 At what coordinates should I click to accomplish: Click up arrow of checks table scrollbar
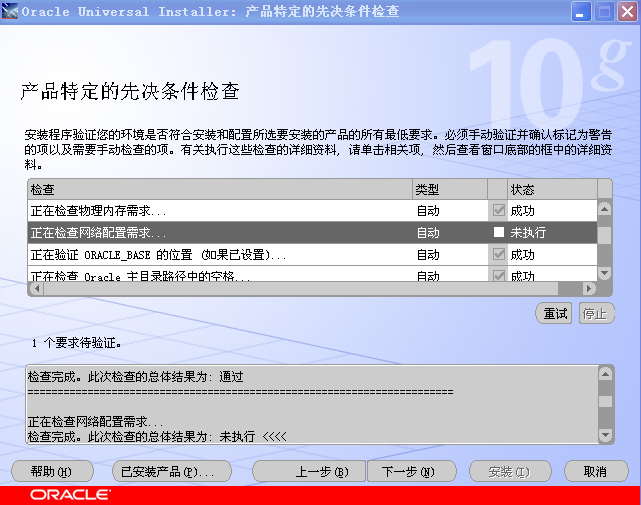coord(604,209)
